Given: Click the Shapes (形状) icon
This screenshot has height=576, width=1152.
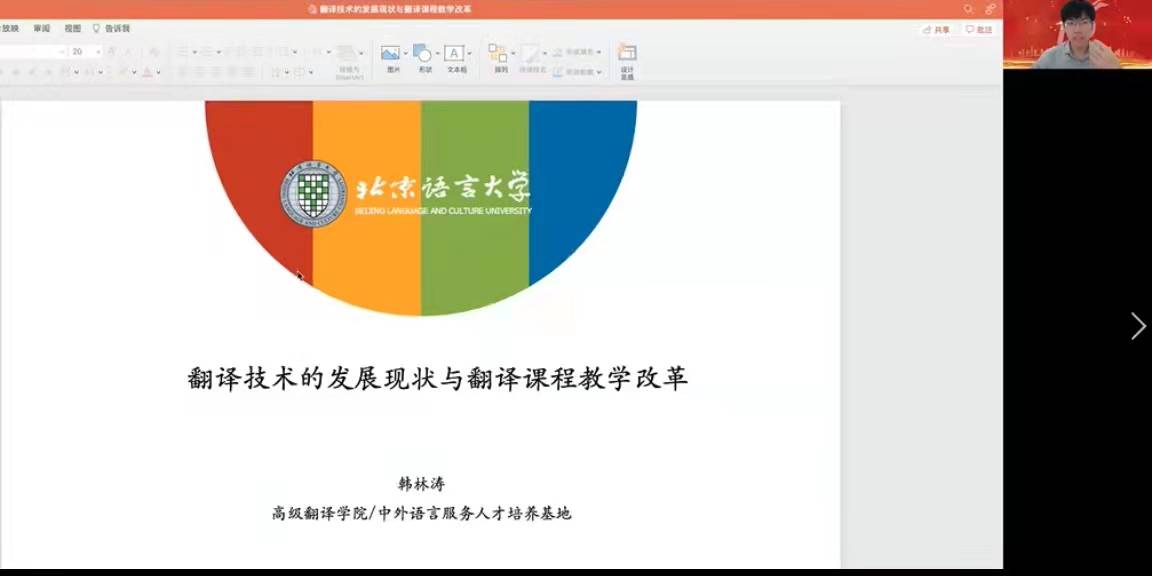Looking at the screenshot, I should (x=422, y=54).
